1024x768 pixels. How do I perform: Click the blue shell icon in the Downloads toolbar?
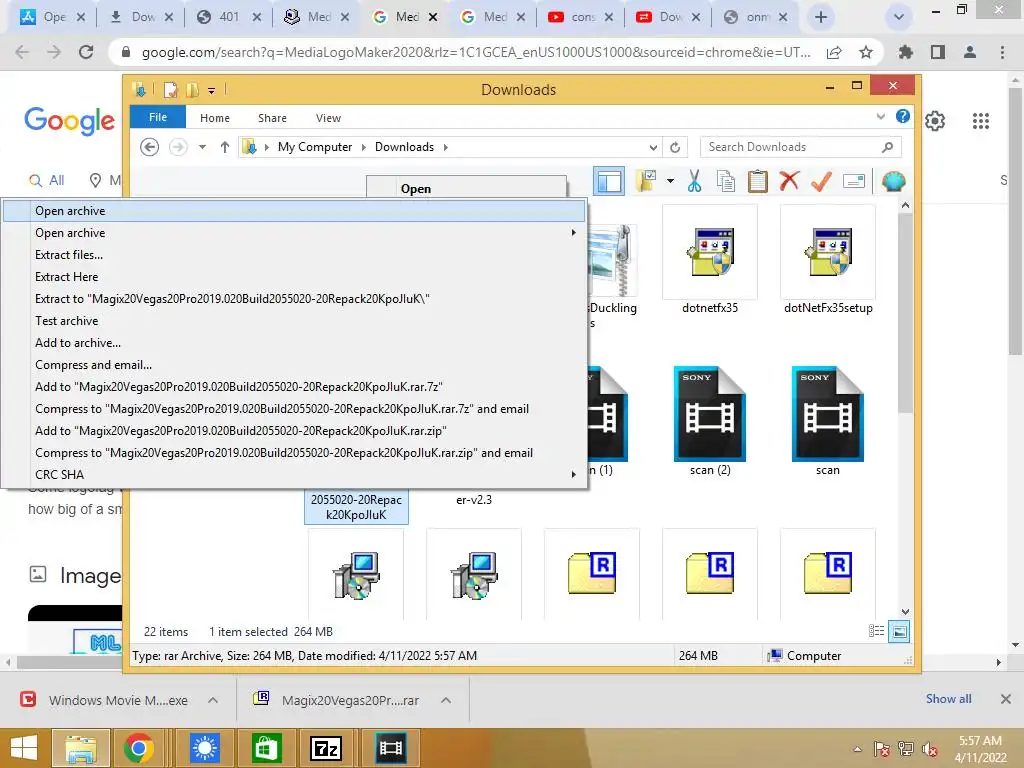tap(893, 181)
